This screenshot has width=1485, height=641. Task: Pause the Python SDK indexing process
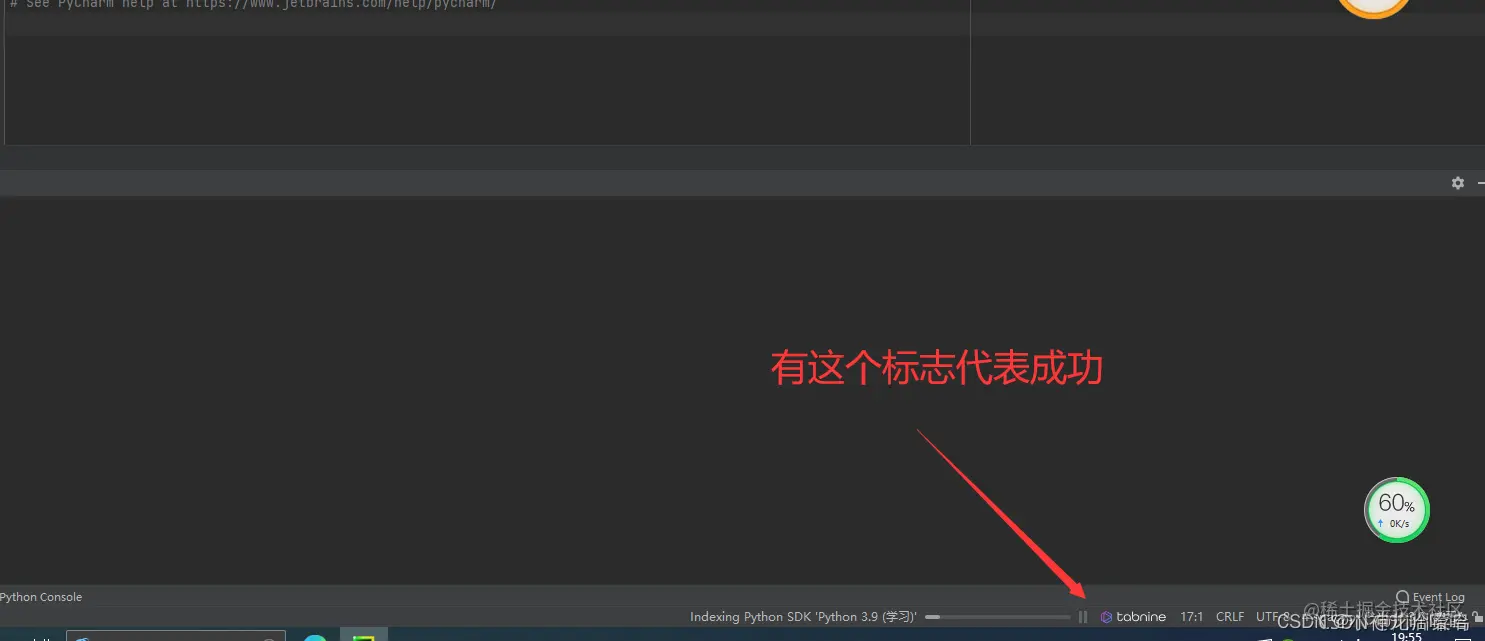(1082, 616)
